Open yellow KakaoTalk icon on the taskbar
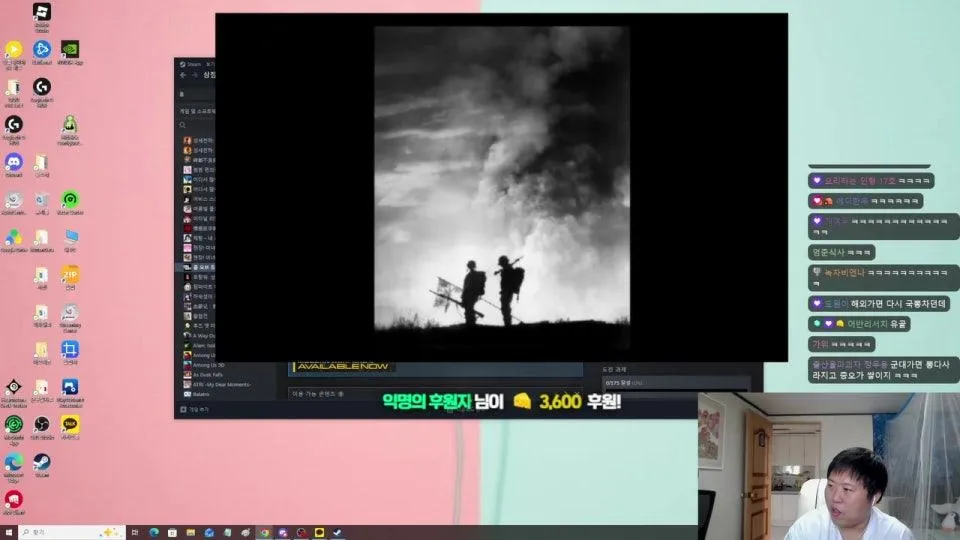The width and height of the screenshot is (960, 540). (319, 533)
